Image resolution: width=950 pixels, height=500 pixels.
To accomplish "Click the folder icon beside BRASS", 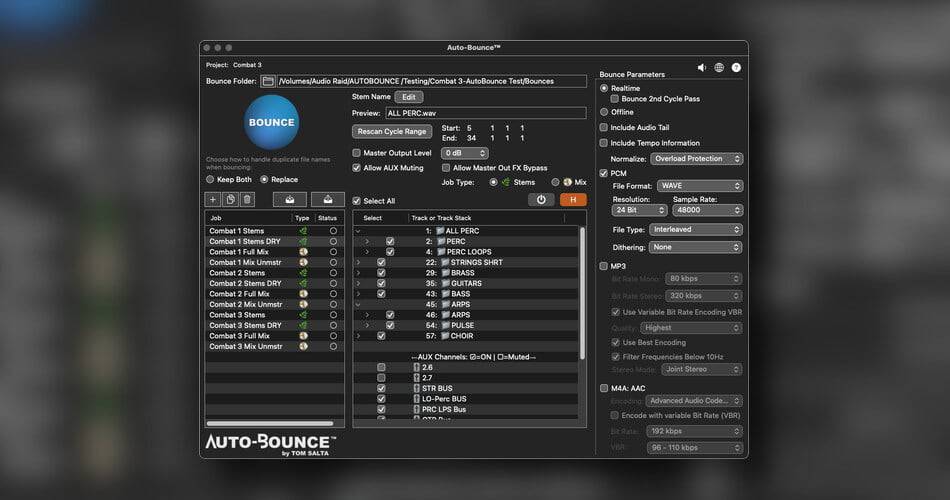I will point(445,273).
